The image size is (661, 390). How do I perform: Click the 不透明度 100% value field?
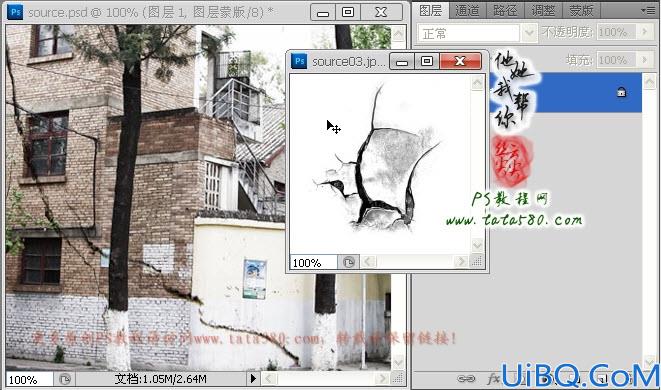point(616,32)
